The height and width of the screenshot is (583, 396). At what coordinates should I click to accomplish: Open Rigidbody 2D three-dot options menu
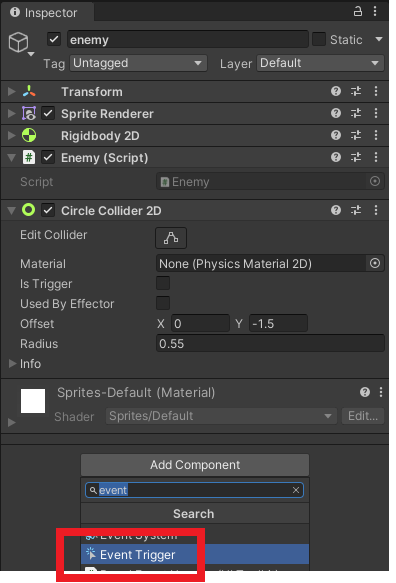point(376,135)
